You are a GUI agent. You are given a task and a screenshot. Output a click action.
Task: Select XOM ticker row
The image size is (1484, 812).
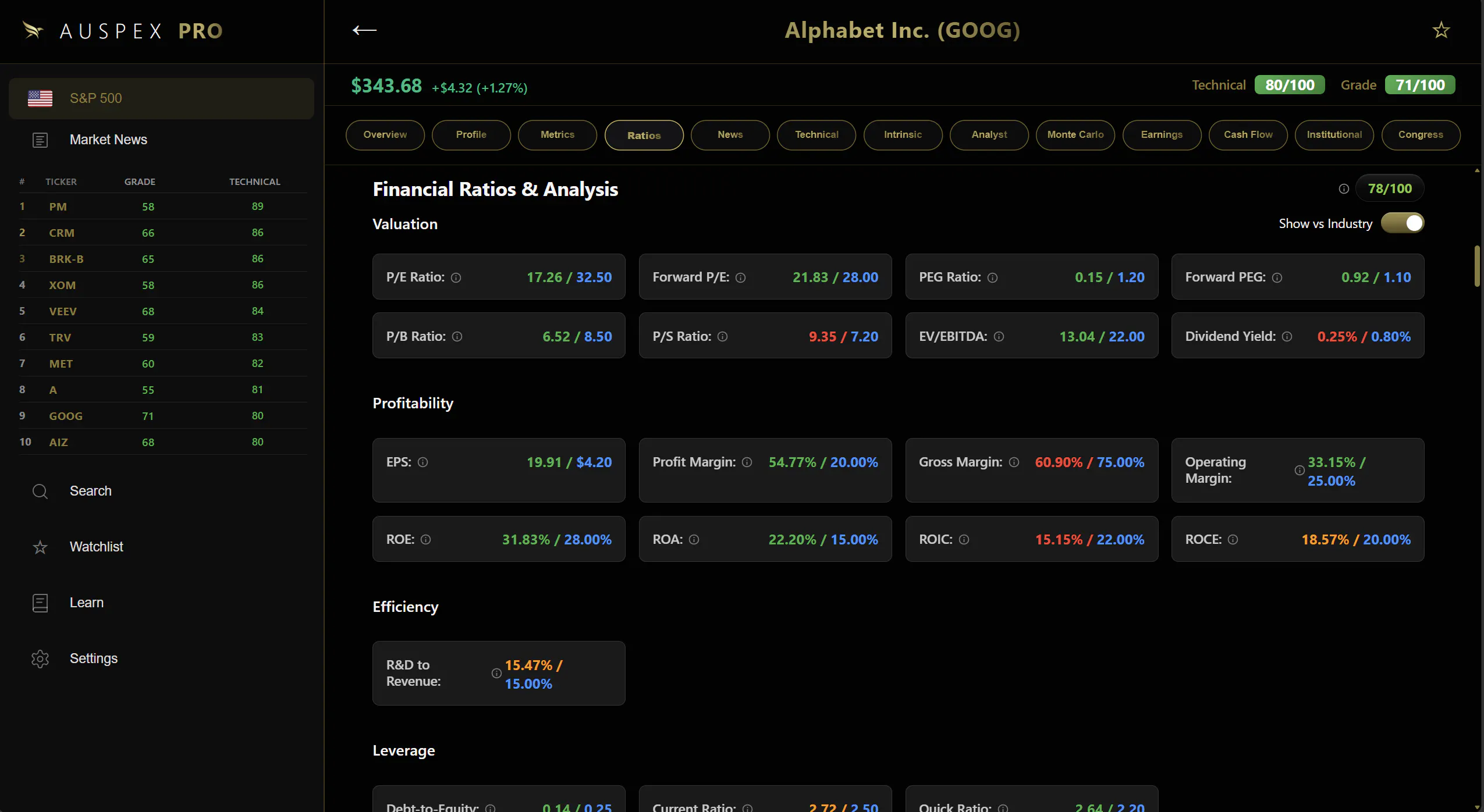[163, 285]
